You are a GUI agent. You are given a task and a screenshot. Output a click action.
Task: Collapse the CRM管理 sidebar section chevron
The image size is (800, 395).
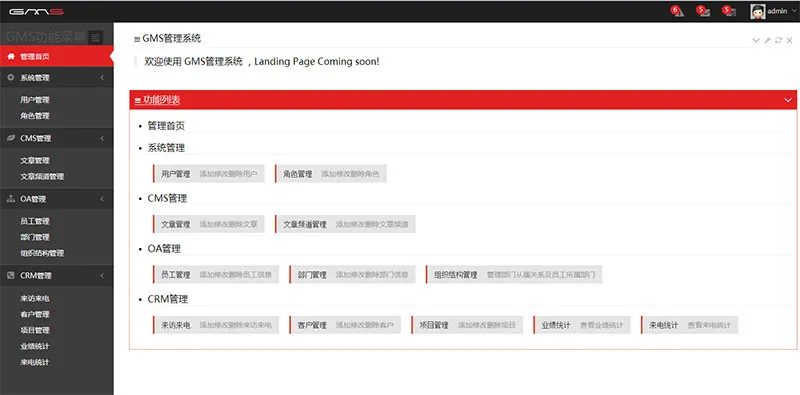(102, 276)
